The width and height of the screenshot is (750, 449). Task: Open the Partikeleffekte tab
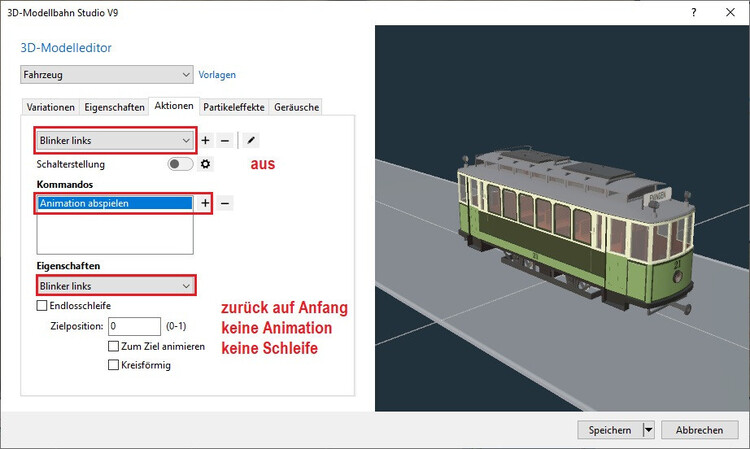(x=233, y=107)
